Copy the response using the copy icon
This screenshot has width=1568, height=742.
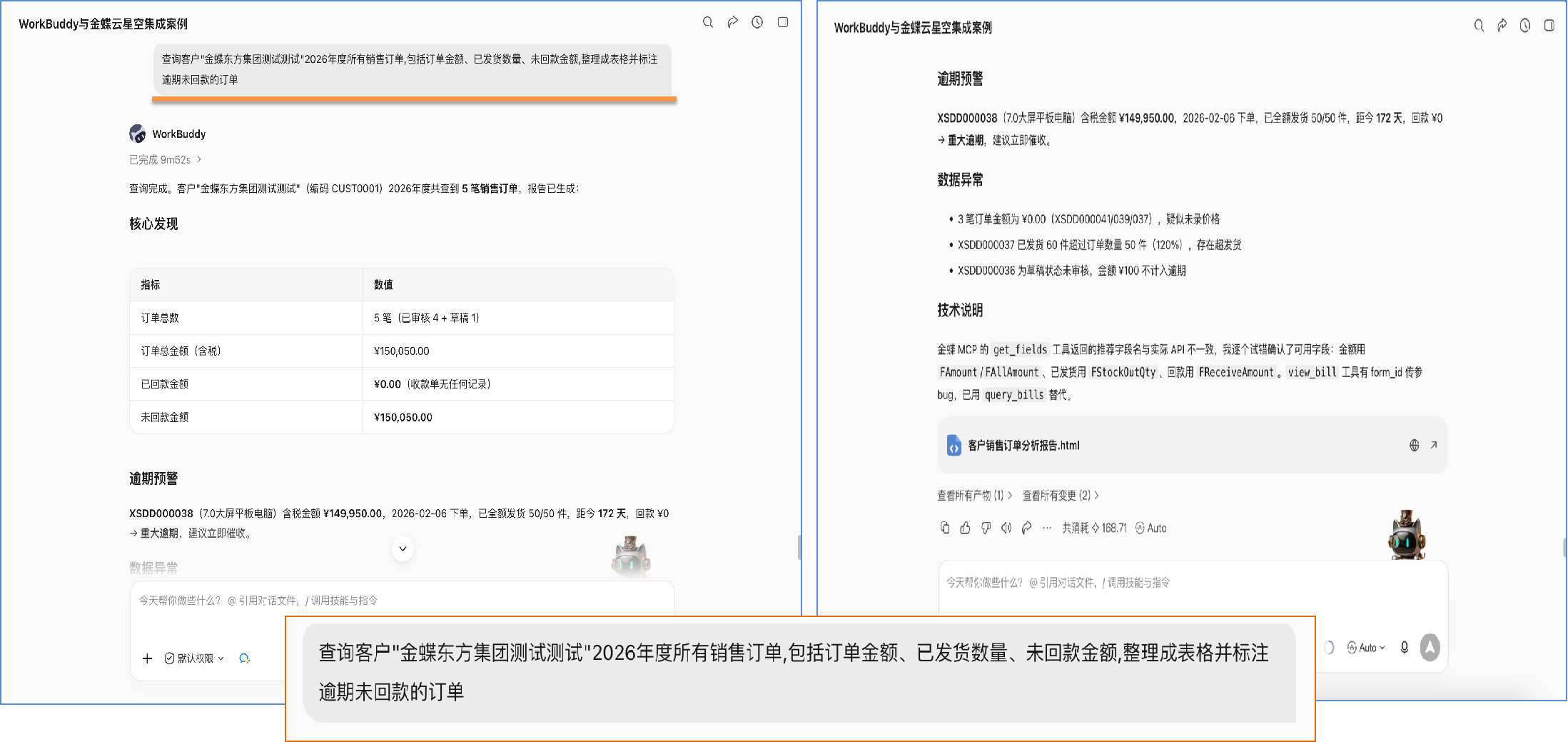(945, 528)
